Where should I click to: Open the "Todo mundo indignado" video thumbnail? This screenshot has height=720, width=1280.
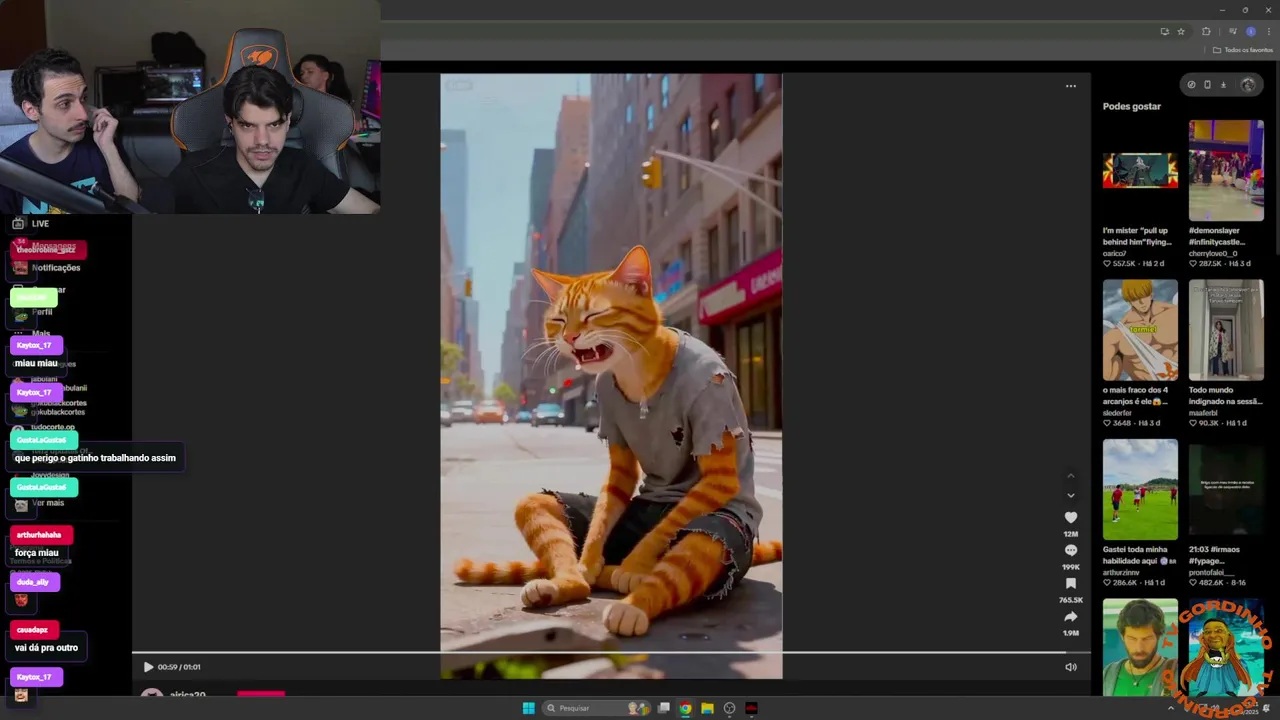point(1226,330)
